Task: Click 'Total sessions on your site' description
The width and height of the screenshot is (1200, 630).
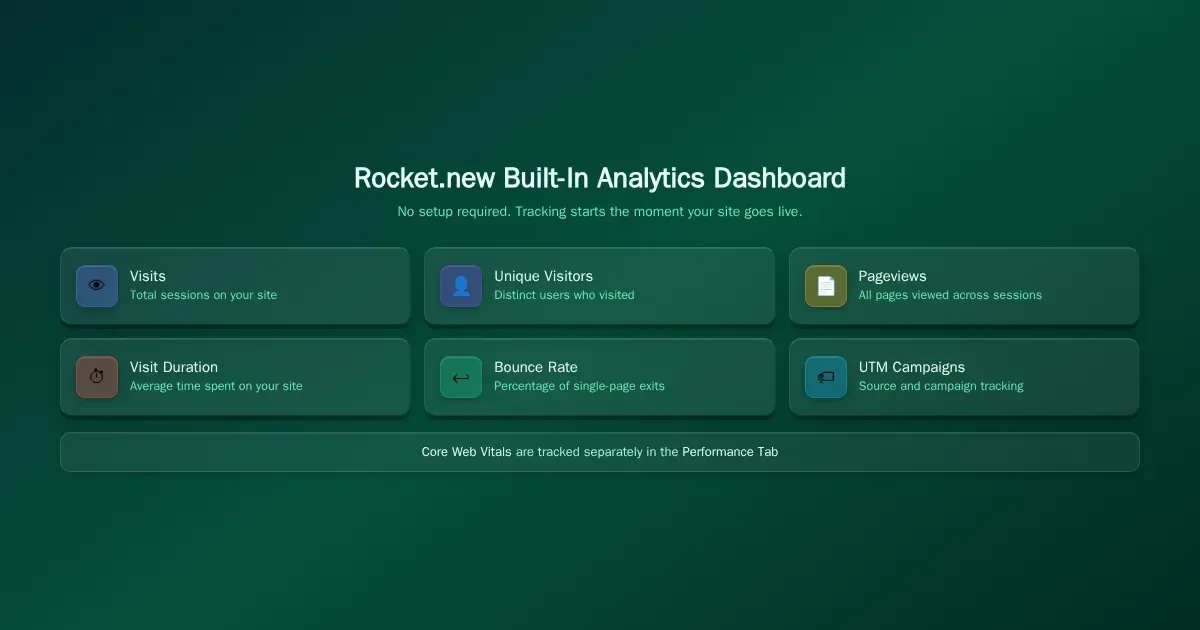Action: coord(204,295)
